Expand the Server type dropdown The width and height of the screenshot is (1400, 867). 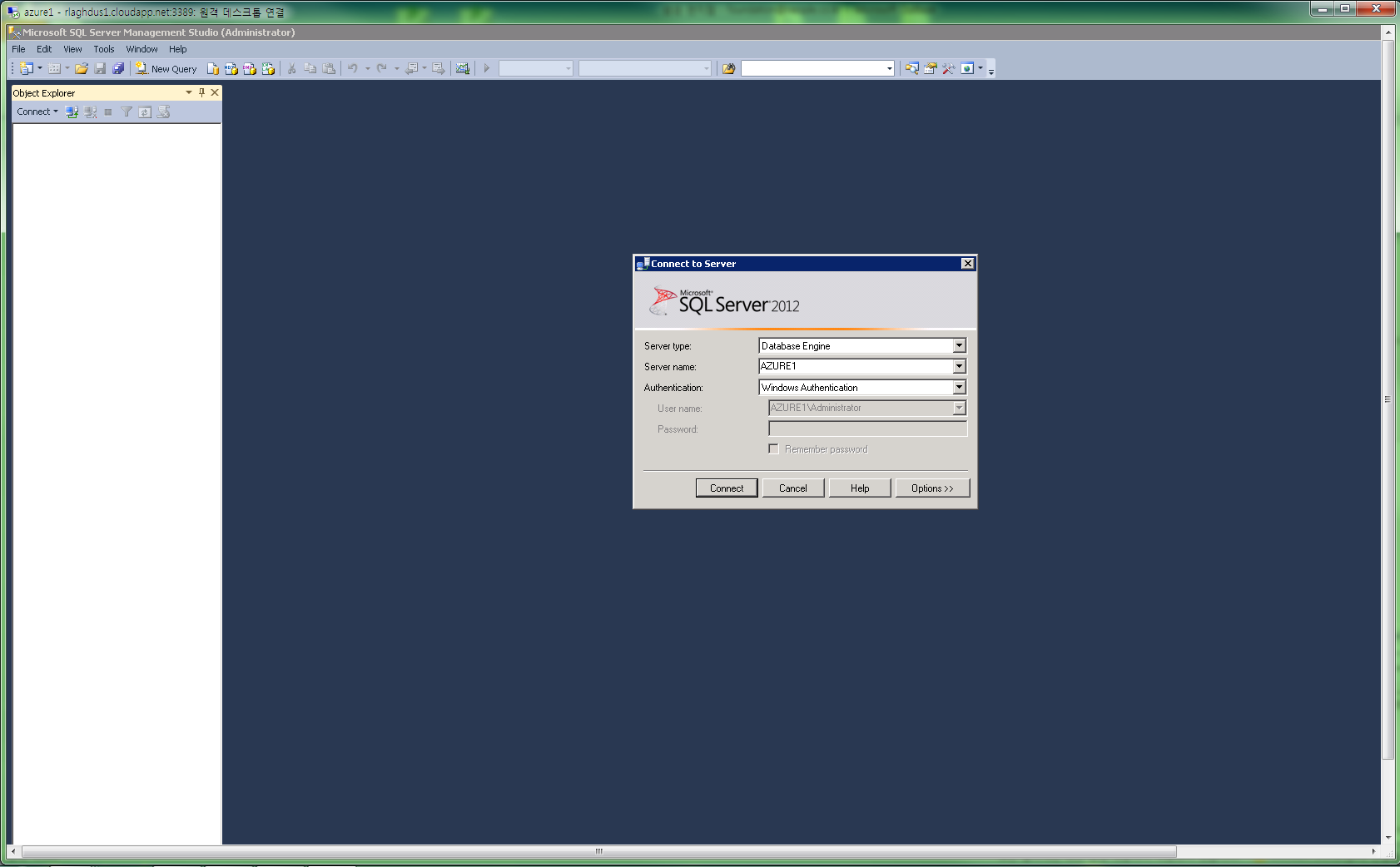coord(959,345)
